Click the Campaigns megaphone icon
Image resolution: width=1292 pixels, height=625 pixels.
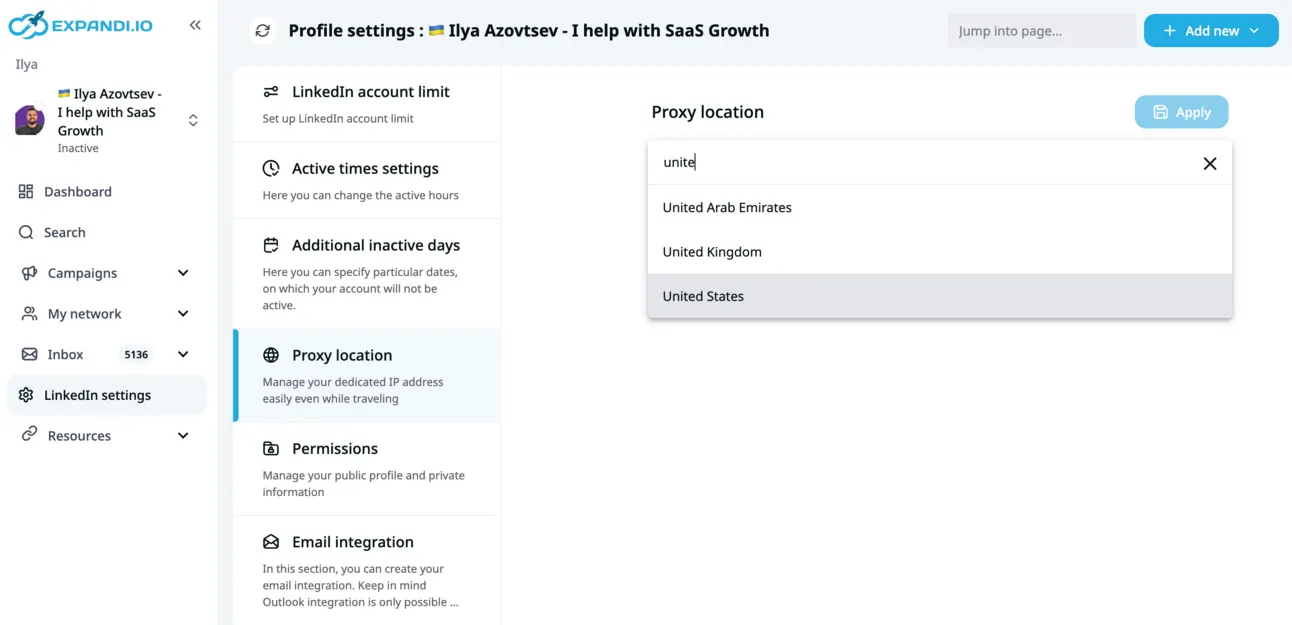[30, 273]
